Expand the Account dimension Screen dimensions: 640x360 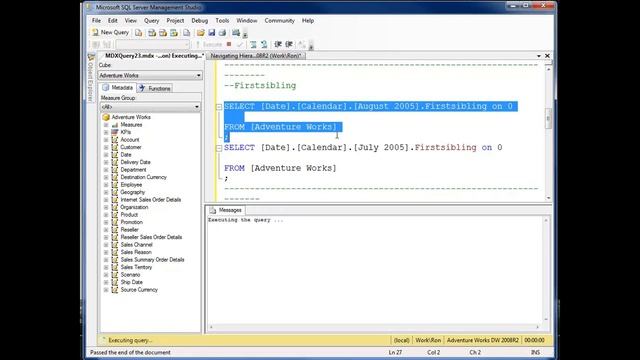106,140
